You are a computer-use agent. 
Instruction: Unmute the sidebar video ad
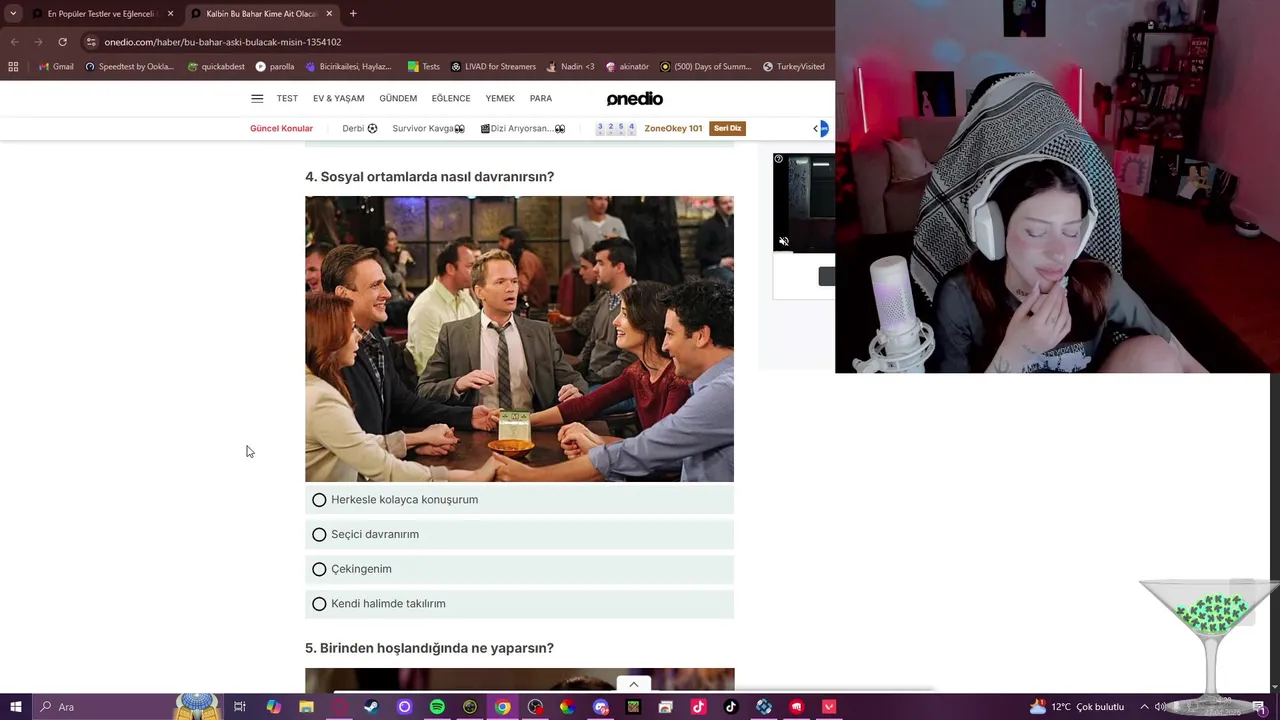784,242
